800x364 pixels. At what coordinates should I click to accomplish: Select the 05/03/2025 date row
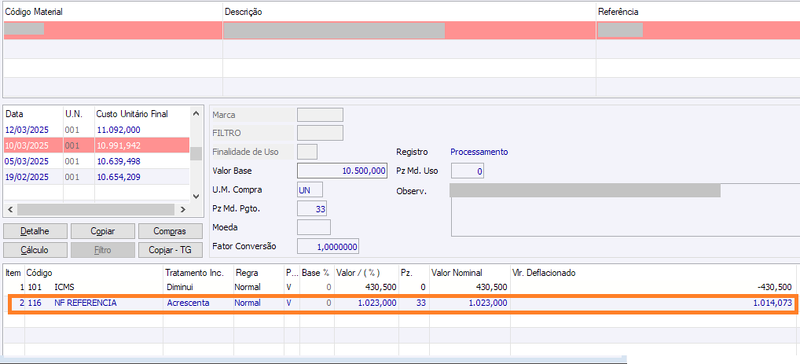point(96,161)
